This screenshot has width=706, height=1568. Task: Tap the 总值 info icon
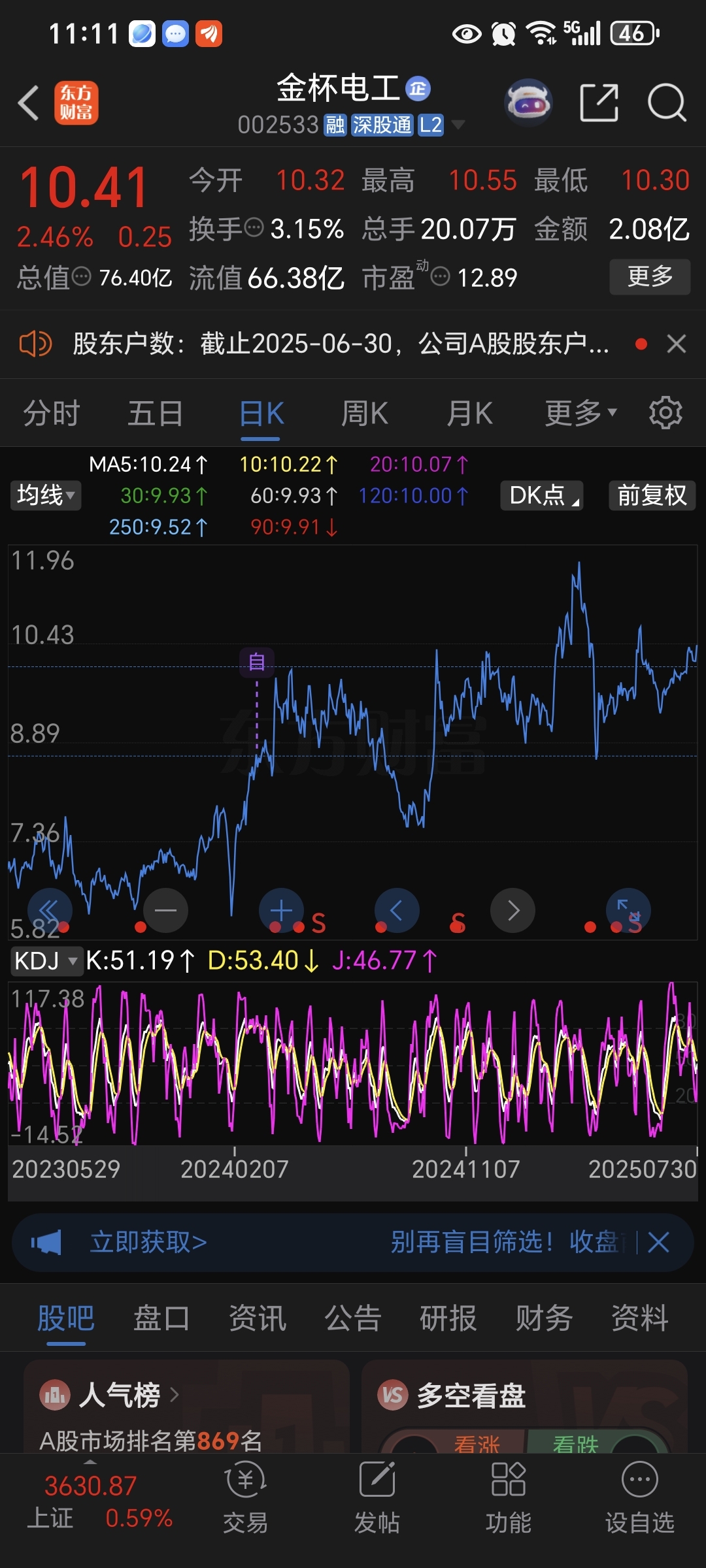(81, 276)
